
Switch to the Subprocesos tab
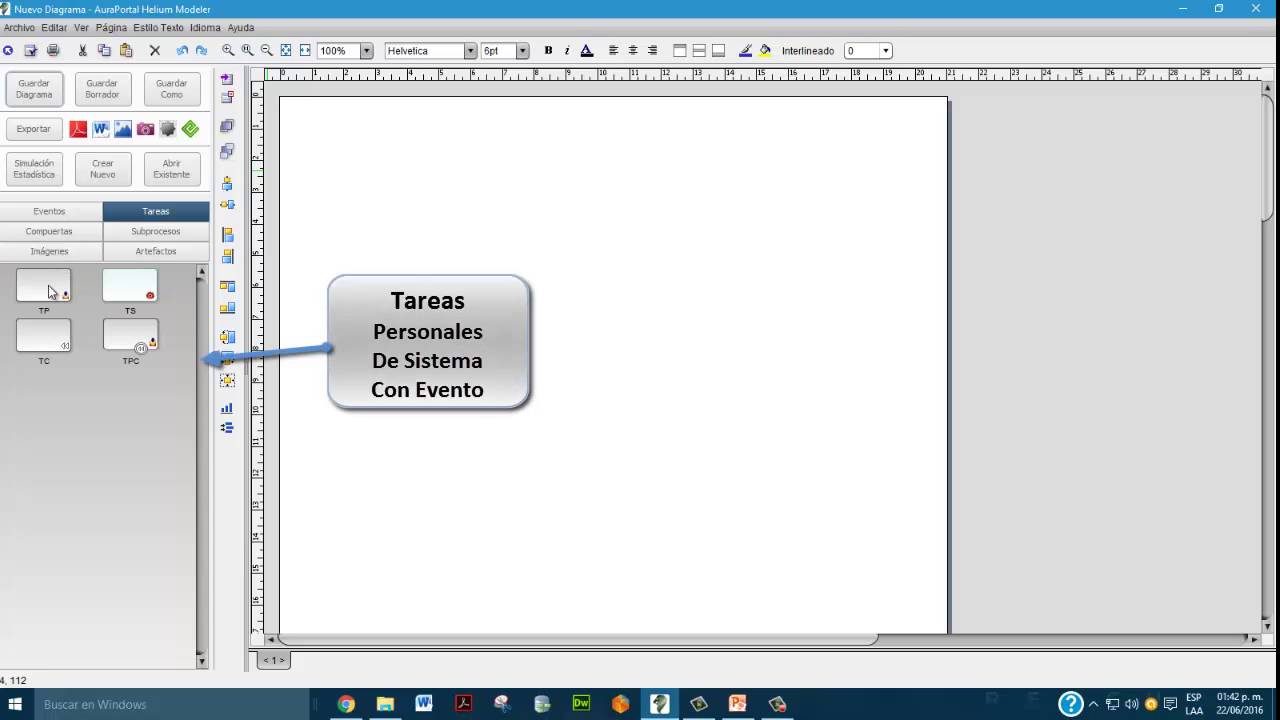tap(156, 231)
